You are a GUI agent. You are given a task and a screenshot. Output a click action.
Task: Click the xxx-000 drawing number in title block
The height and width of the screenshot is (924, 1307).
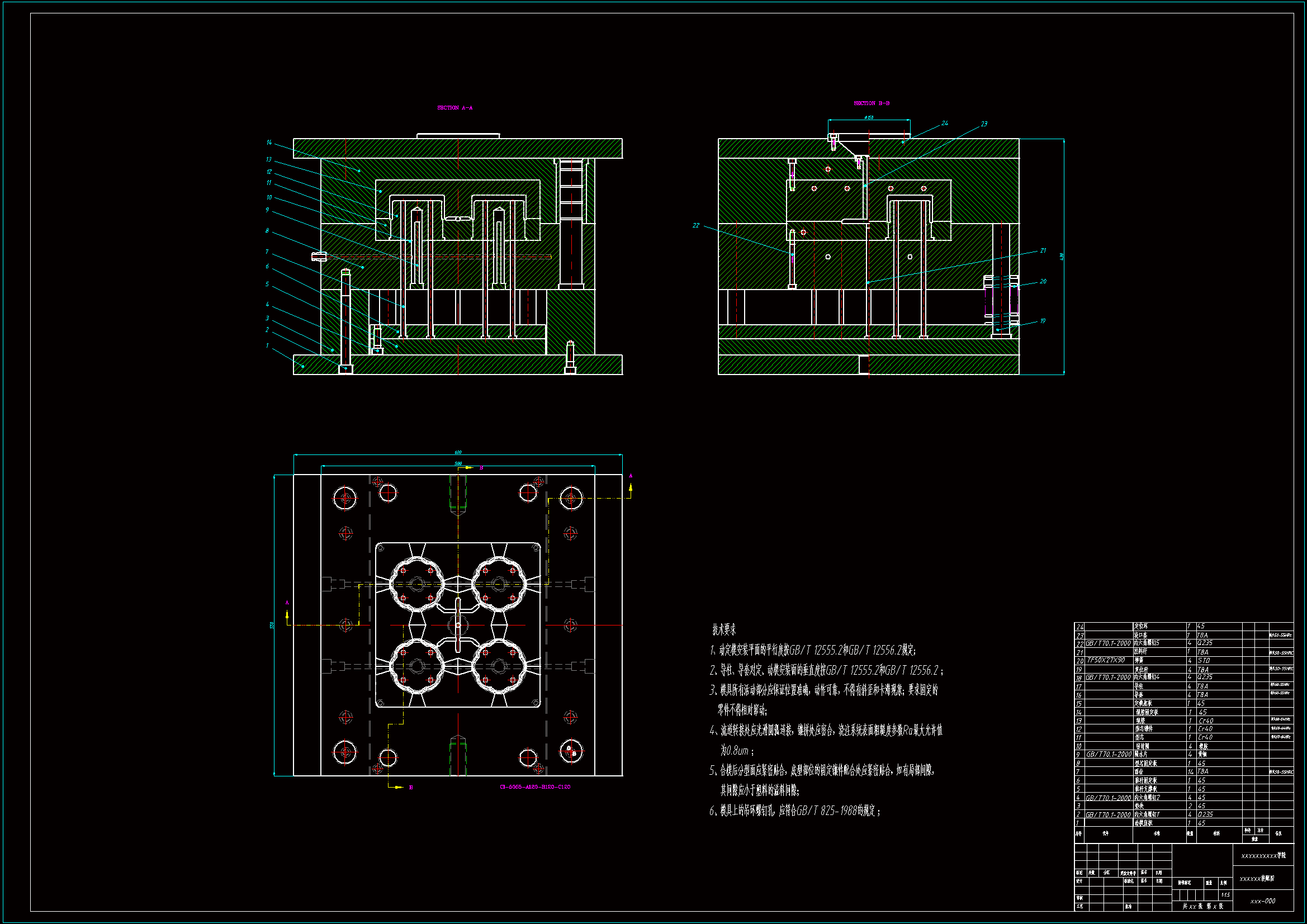1262,901
